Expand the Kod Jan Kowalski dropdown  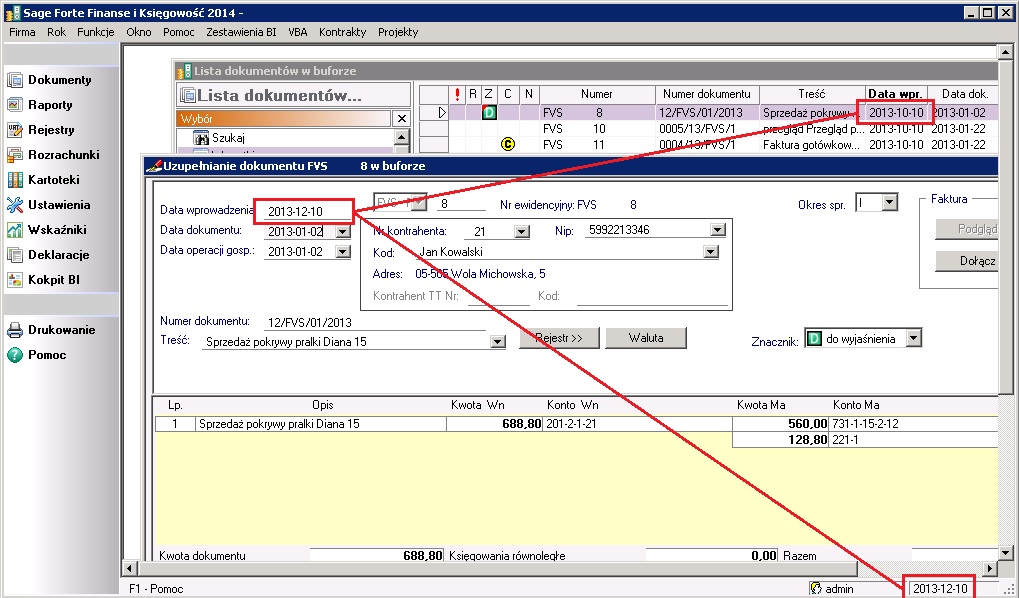(710, 252)
